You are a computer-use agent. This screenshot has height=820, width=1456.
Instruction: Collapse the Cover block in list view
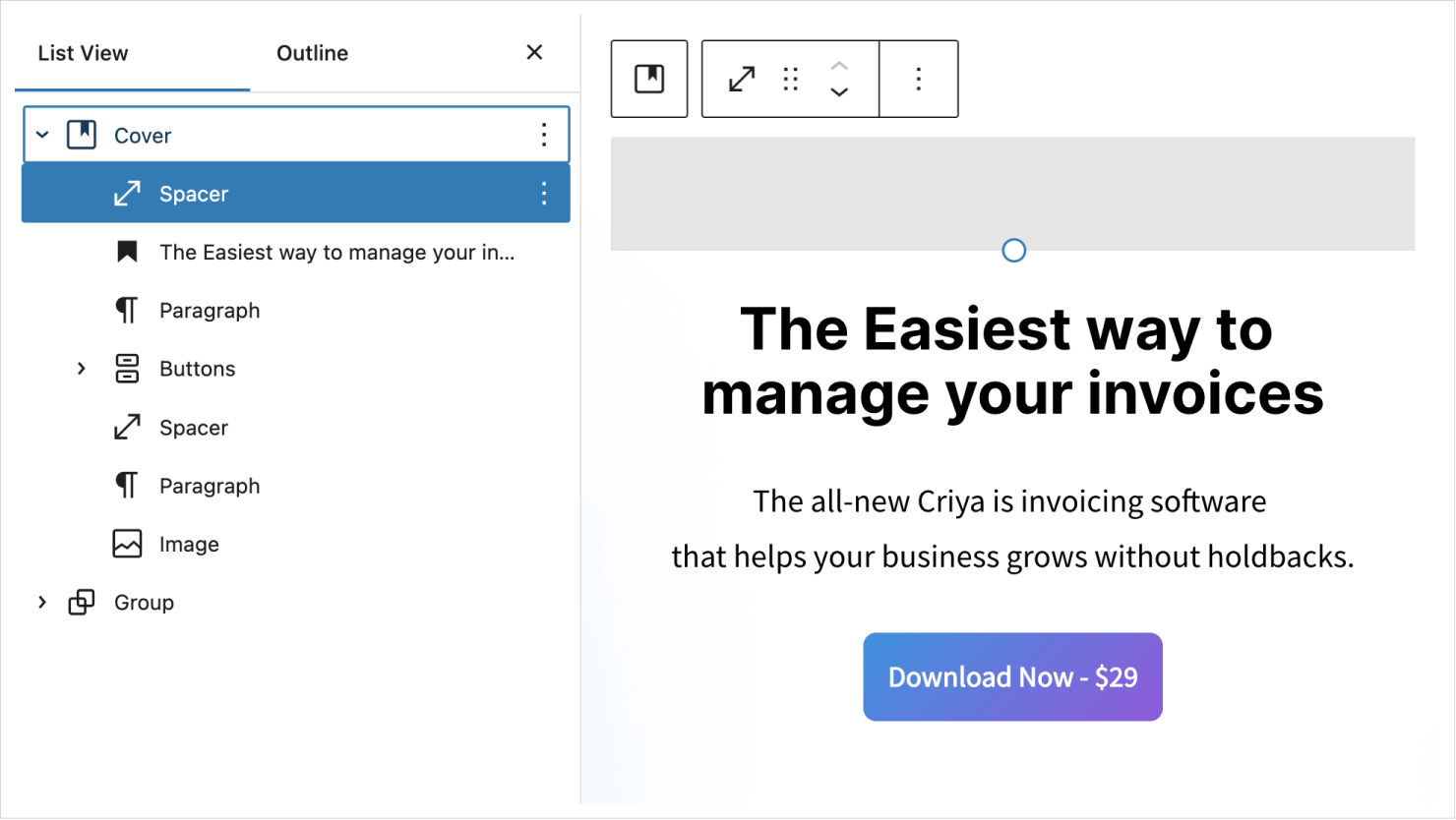(42, 135)
